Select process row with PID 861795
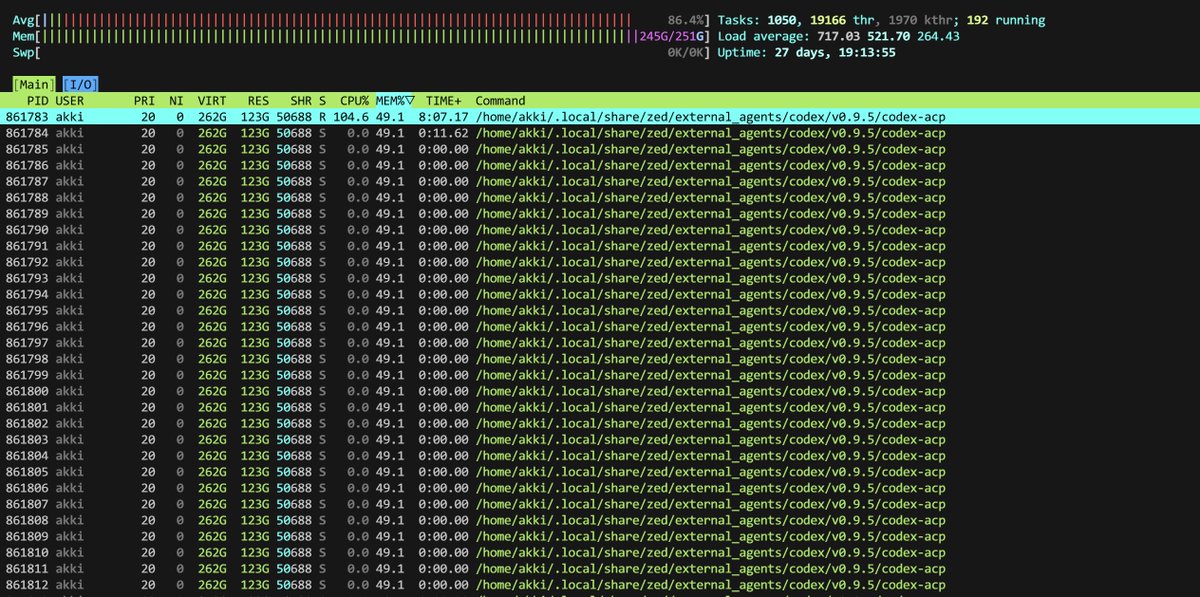The image size is (1200, 597). 600,310
